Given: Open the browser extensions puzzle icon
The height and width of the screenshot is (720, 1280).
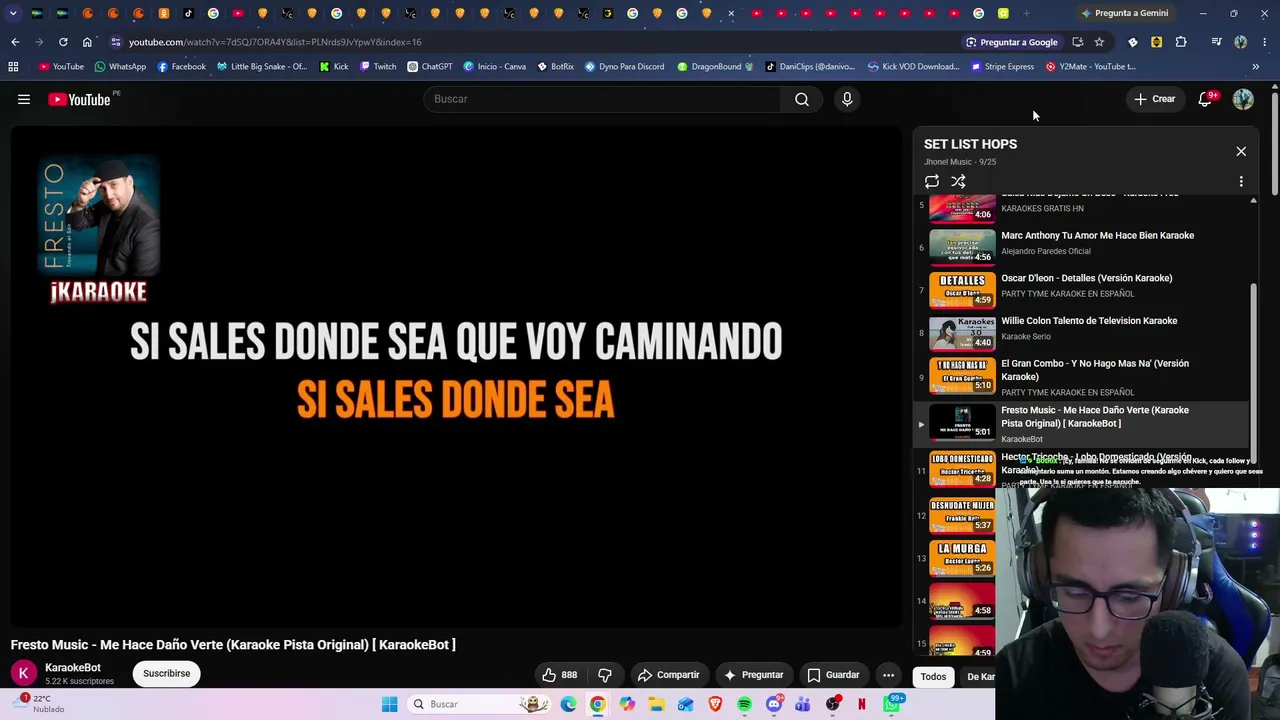Looking at the screenshot, I should (1181, 42).
